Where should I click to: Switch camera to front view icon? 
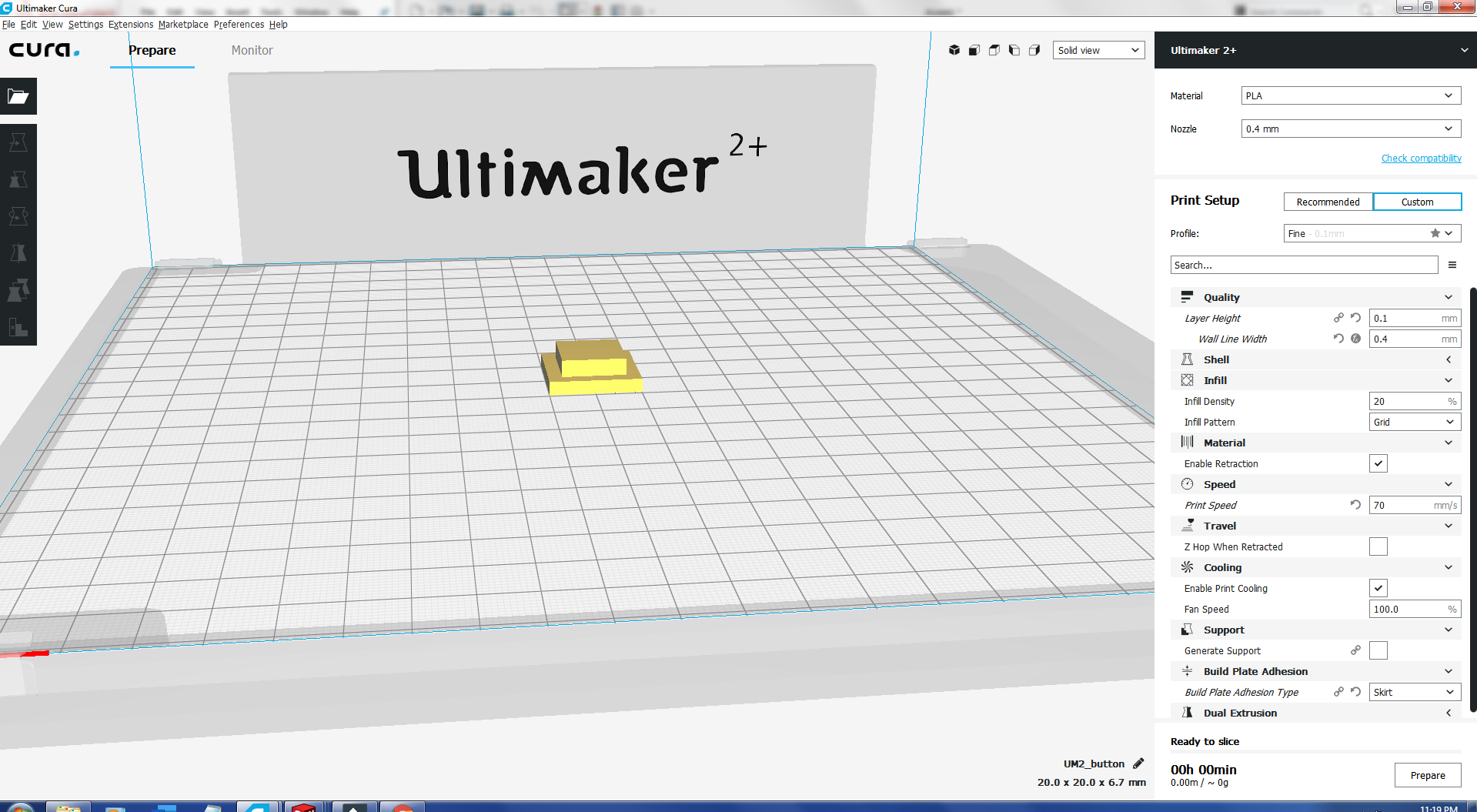point(974,50)
